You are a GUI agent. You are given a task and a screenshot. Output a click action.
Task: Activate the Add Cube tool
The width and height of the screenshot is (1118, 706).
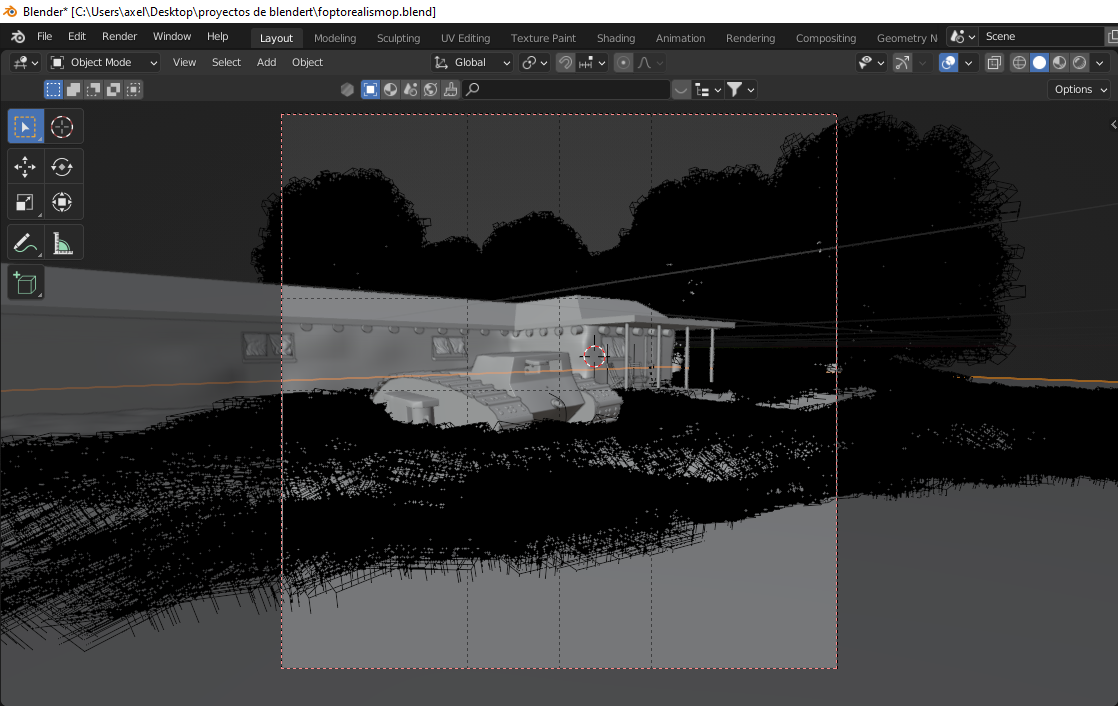click(x=26, y=283)
